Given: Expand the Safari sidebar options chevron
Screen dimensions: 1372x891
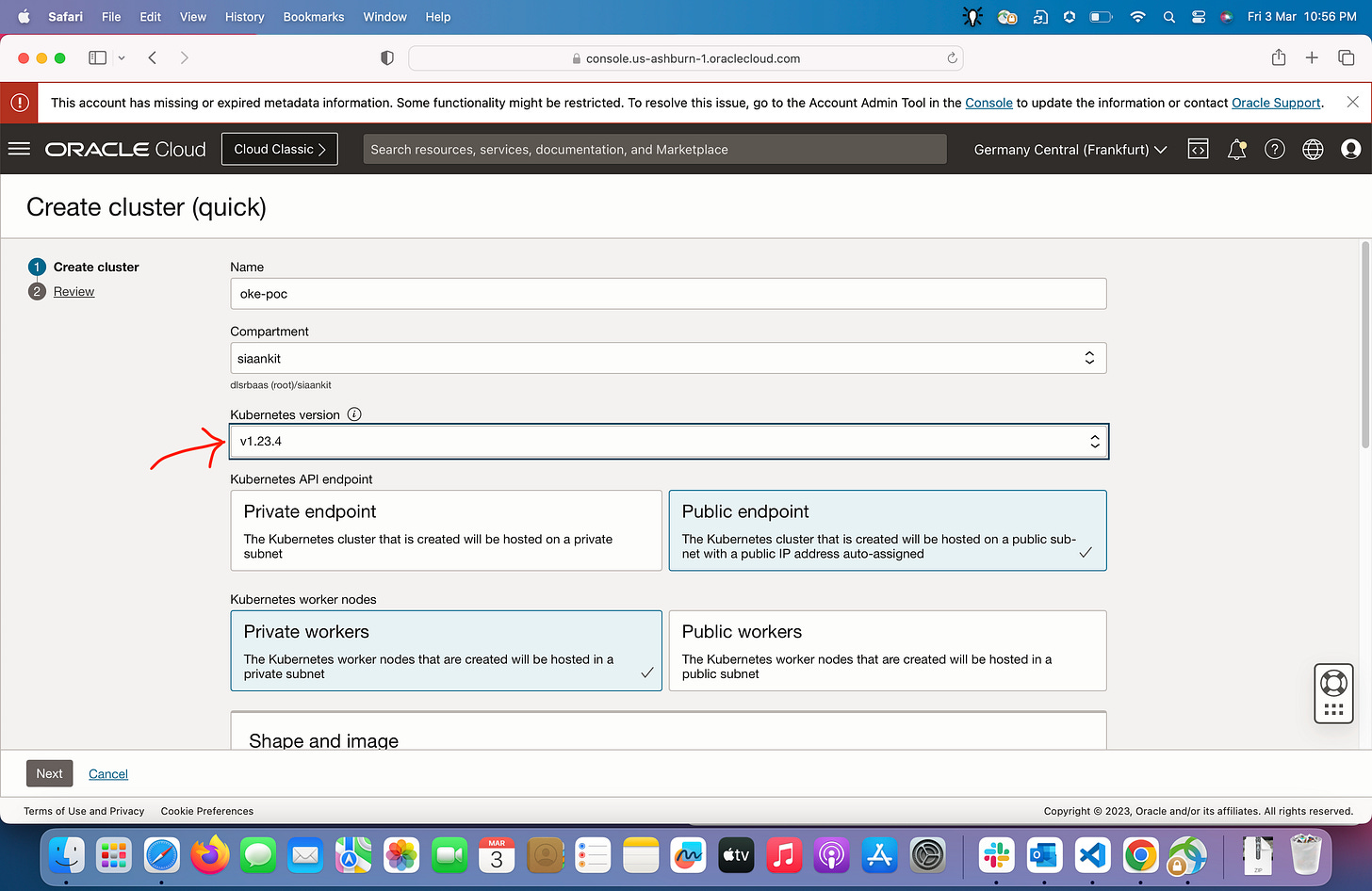Looking at the screenshot, I should [x=121, y=57].
